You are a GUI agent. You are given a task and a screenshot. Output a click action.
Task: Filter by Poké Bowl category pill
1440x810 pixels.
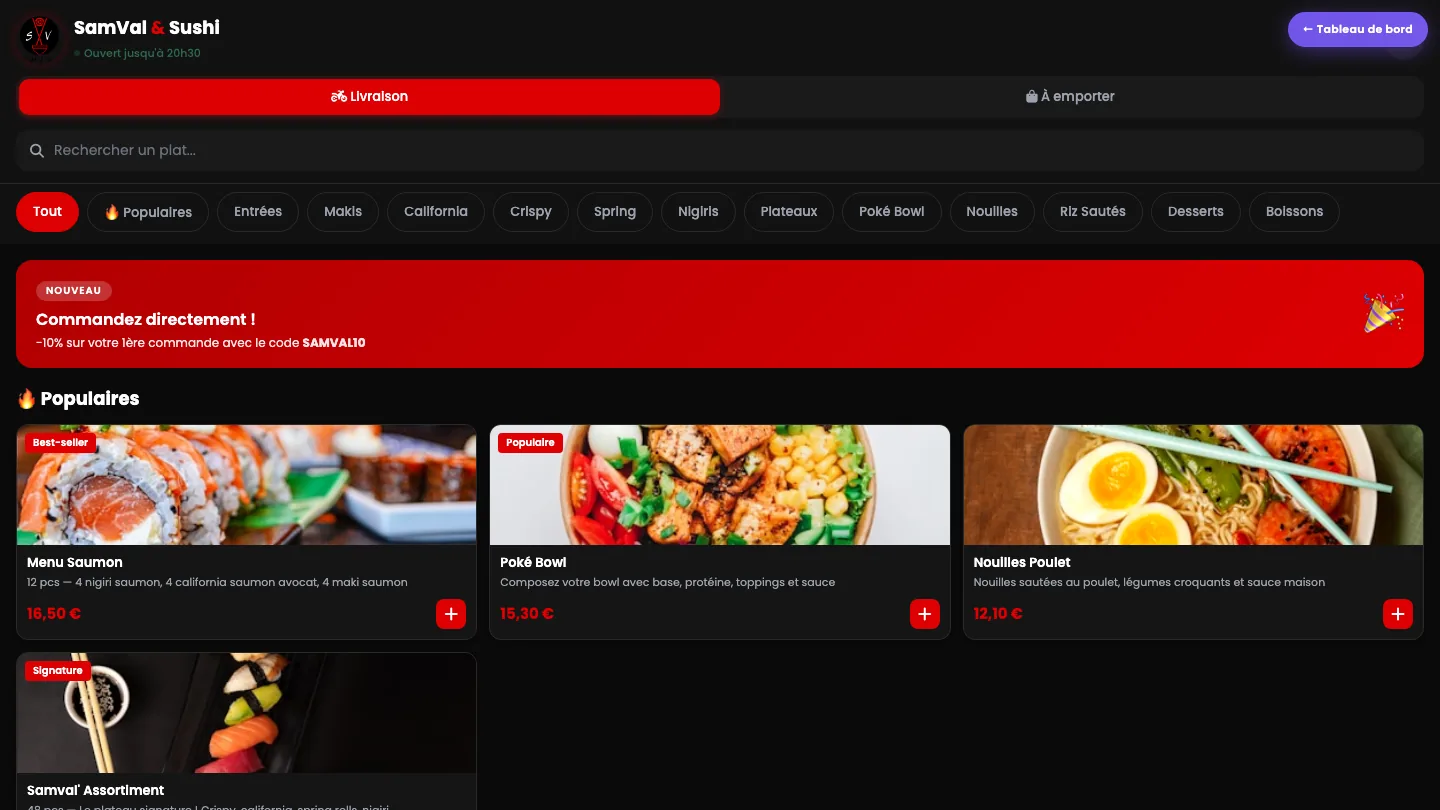(x=892, y=212)
